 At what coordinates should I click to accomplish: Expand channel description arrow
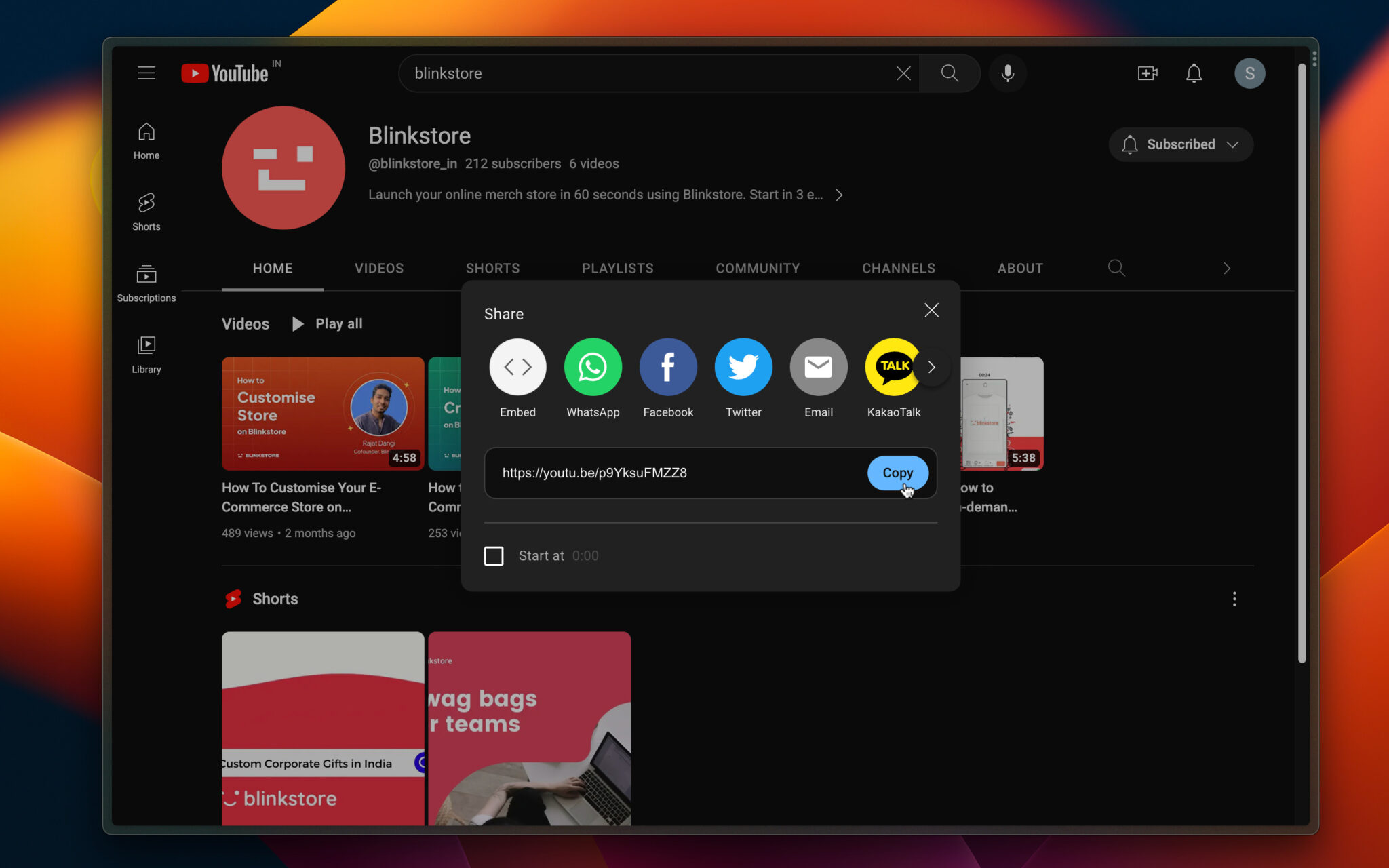(x=840, y=195)
